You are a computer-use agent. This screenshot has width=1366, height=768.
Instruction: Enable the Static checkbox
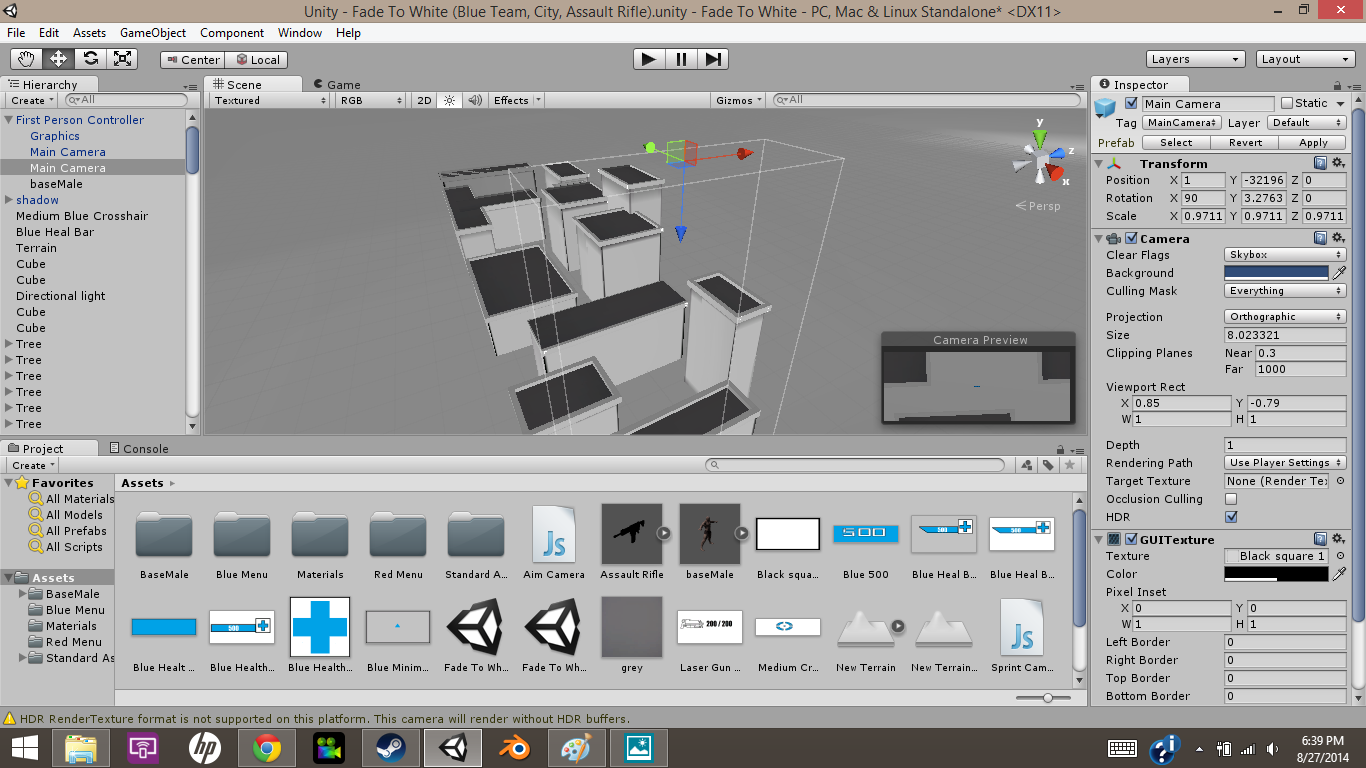tap(1286, 103)
